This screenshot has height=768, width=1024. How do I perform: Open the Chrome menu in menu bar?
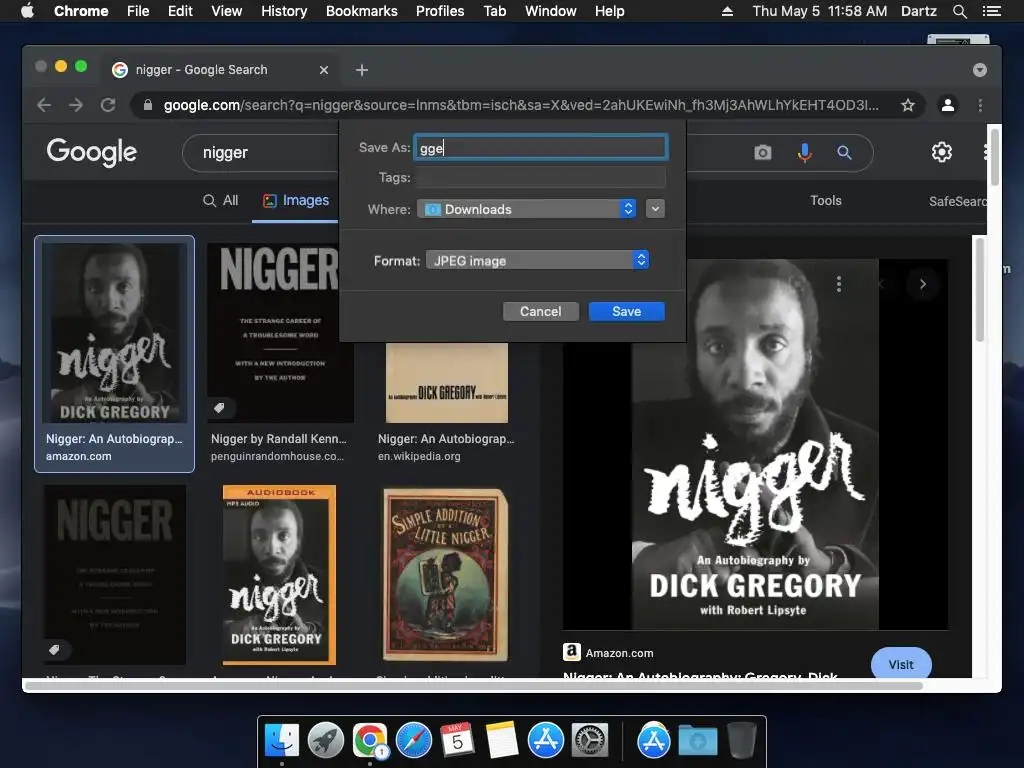(x=81, y=11)
